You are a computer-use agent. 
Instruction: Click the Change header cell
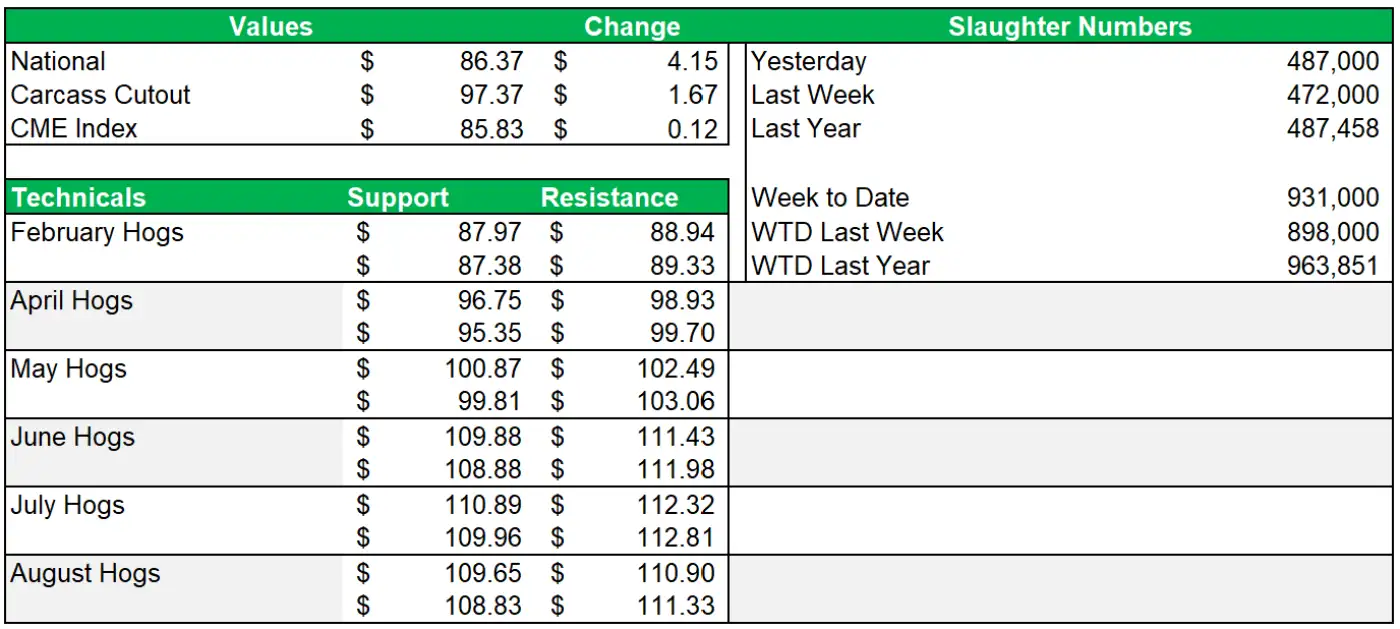[x=631, y=27]
